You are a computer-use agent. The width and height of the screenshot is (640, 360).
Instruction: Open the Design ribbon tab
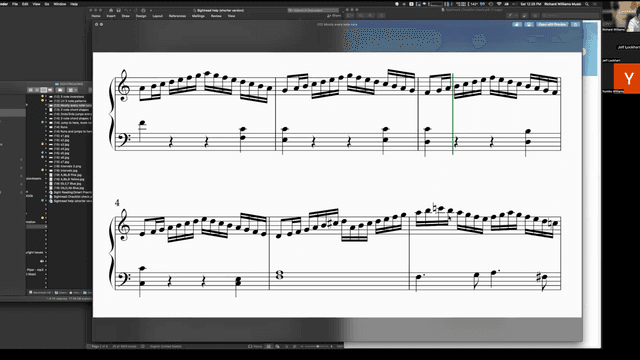141,16
